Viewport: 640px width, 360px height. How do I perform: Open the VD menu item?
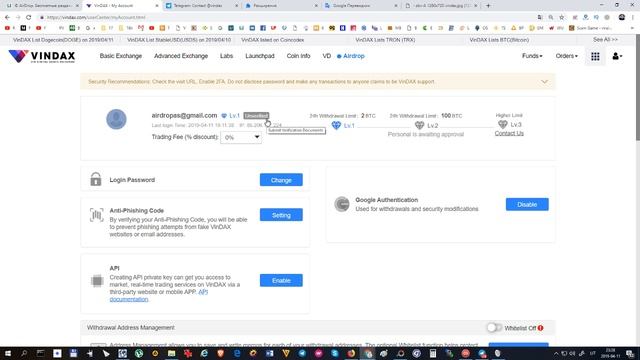tap(327, 56)
